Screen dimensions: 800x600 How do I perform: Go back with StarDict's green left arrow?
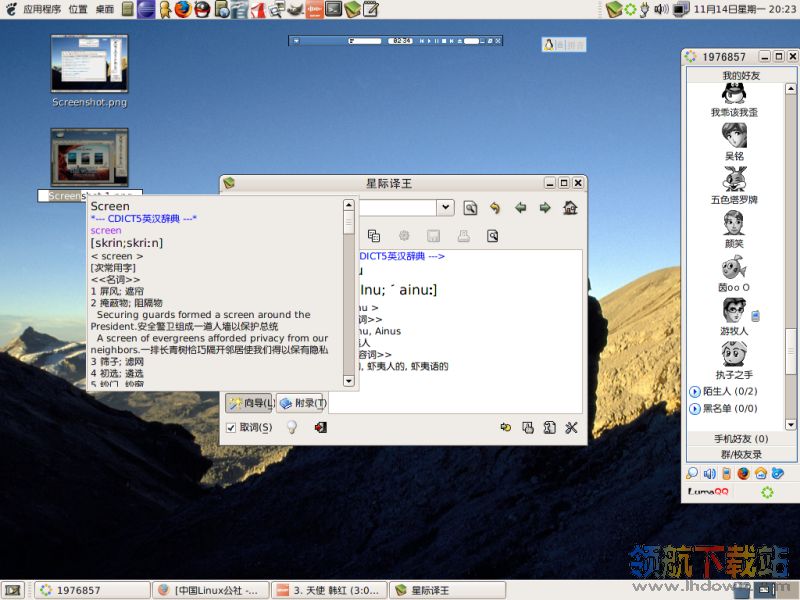point(520,208)
